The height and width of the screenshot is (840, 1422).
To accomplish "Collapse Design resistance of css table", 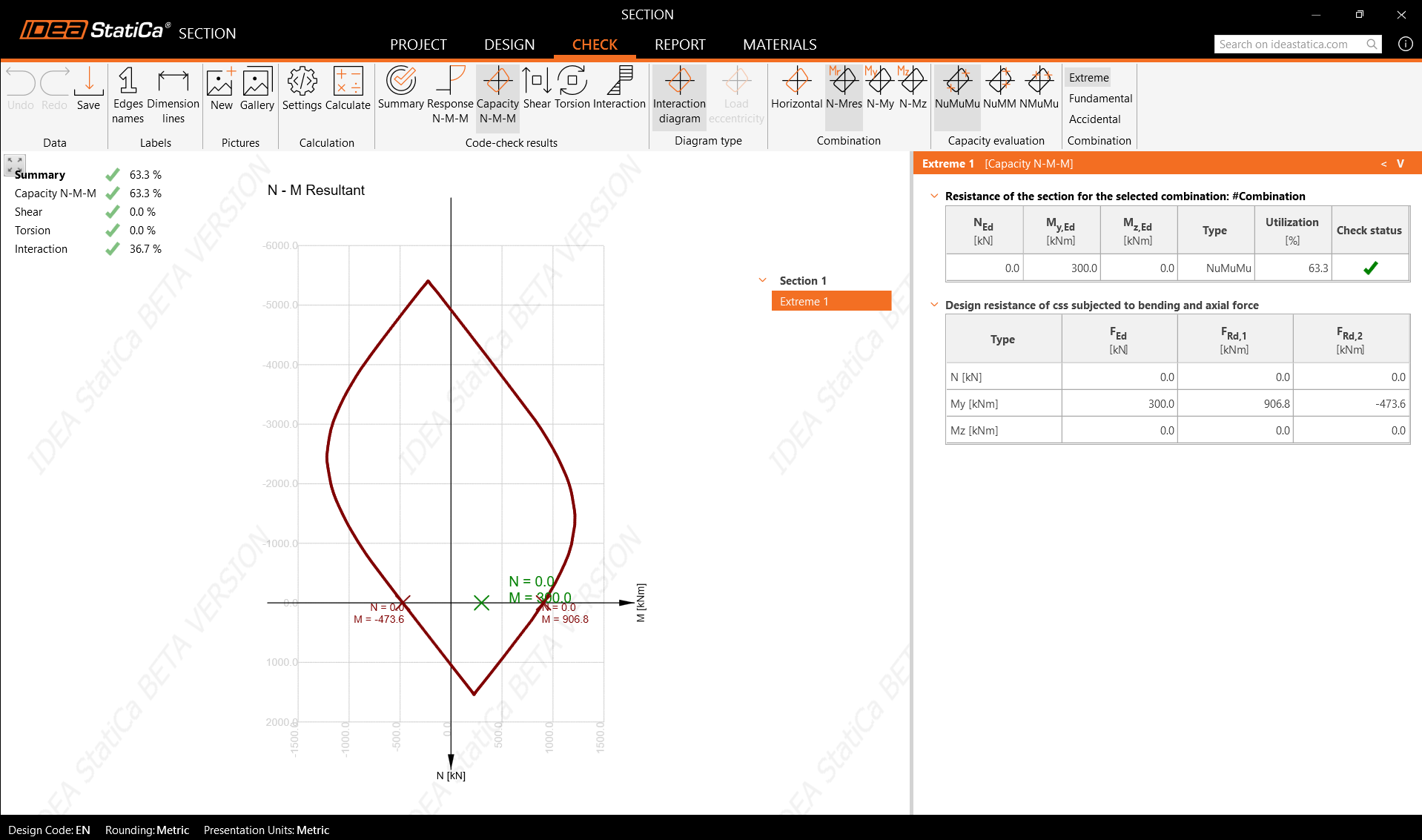I will pyautogui.click(x=934, y=305).
